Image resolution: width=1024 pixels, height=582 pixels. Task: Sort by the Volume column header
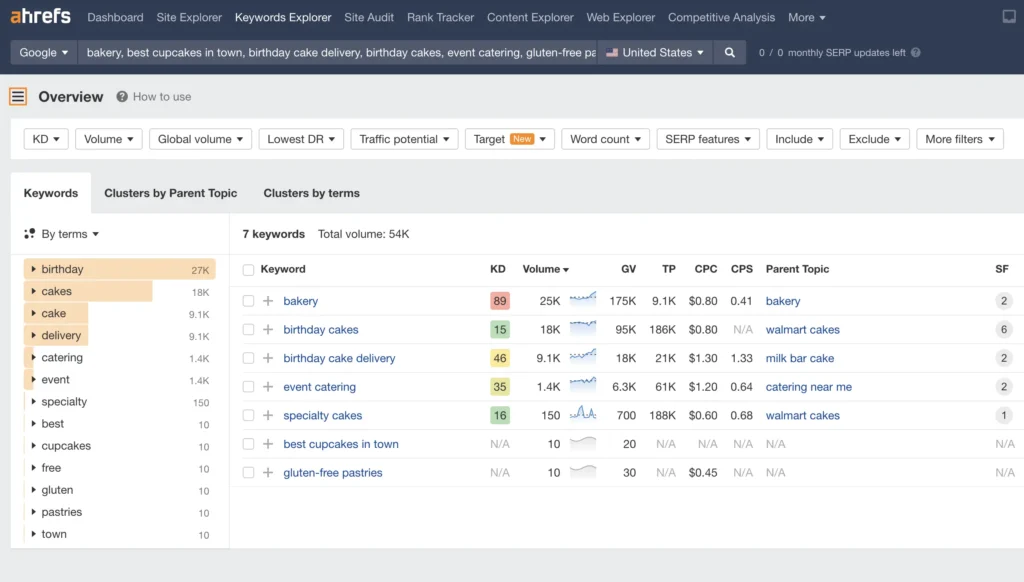click(x=545, y=269)
